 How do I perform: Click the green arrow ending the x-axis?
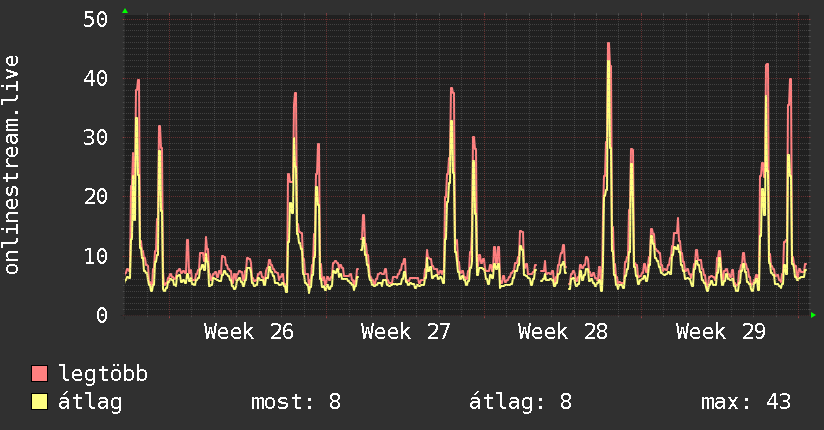[x=813, y=315]
